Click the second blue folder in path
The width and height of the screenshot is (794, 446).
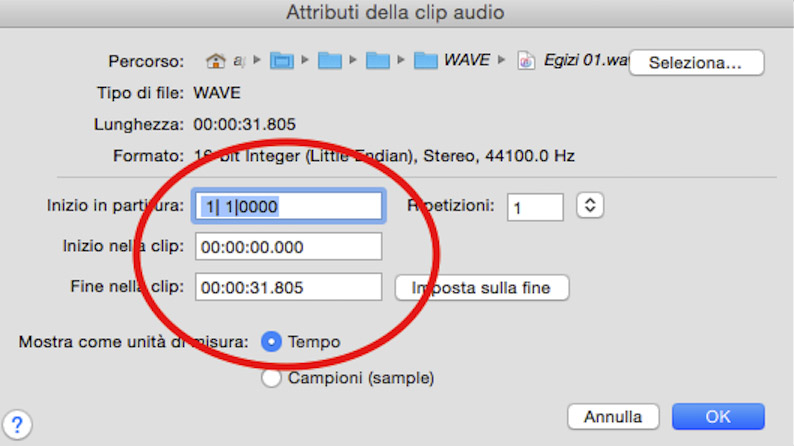coord(330,61)
